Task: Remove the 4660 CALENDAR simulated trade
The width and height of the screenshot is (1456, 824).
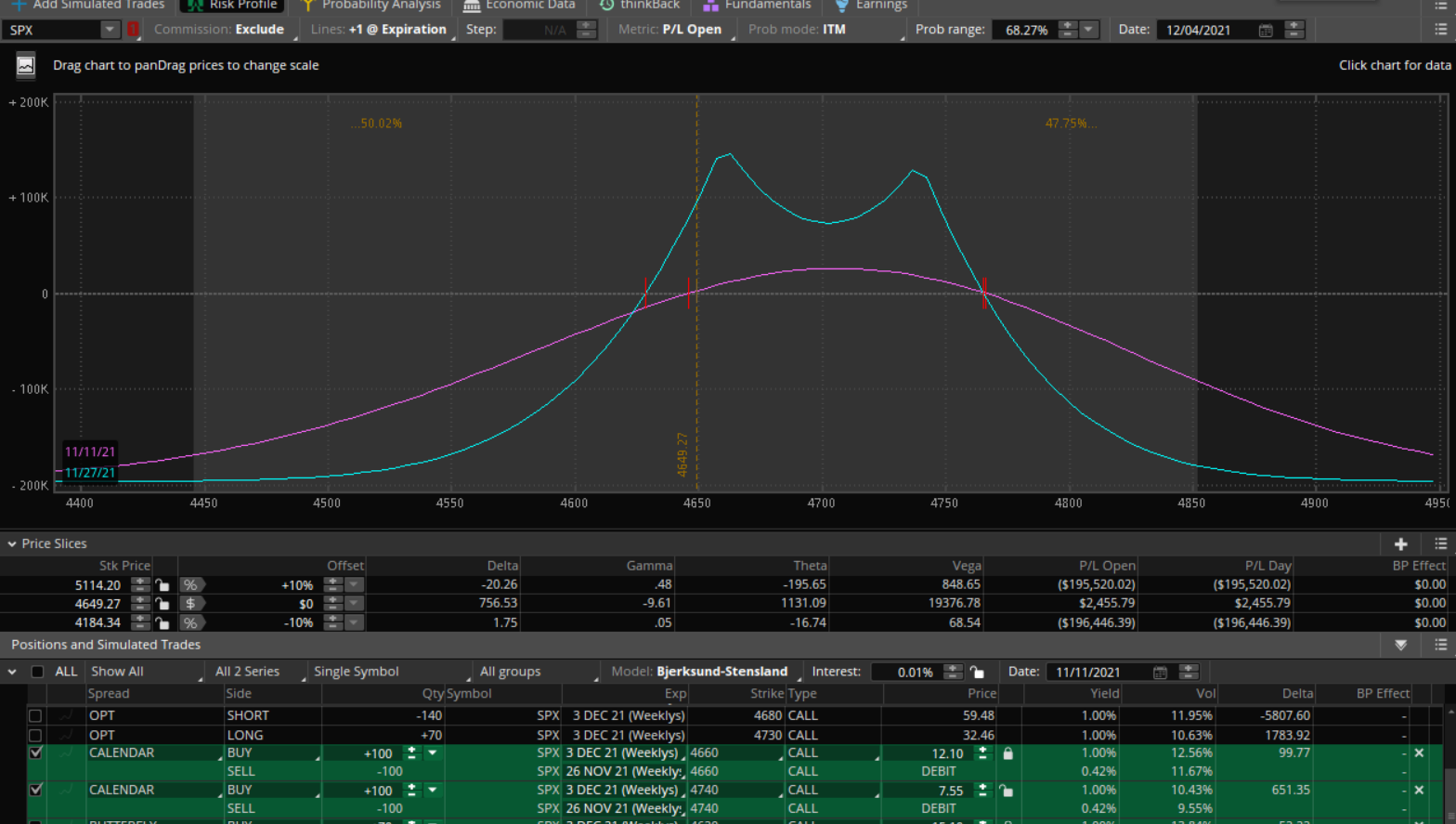Action: click(x=1419, y=753)
